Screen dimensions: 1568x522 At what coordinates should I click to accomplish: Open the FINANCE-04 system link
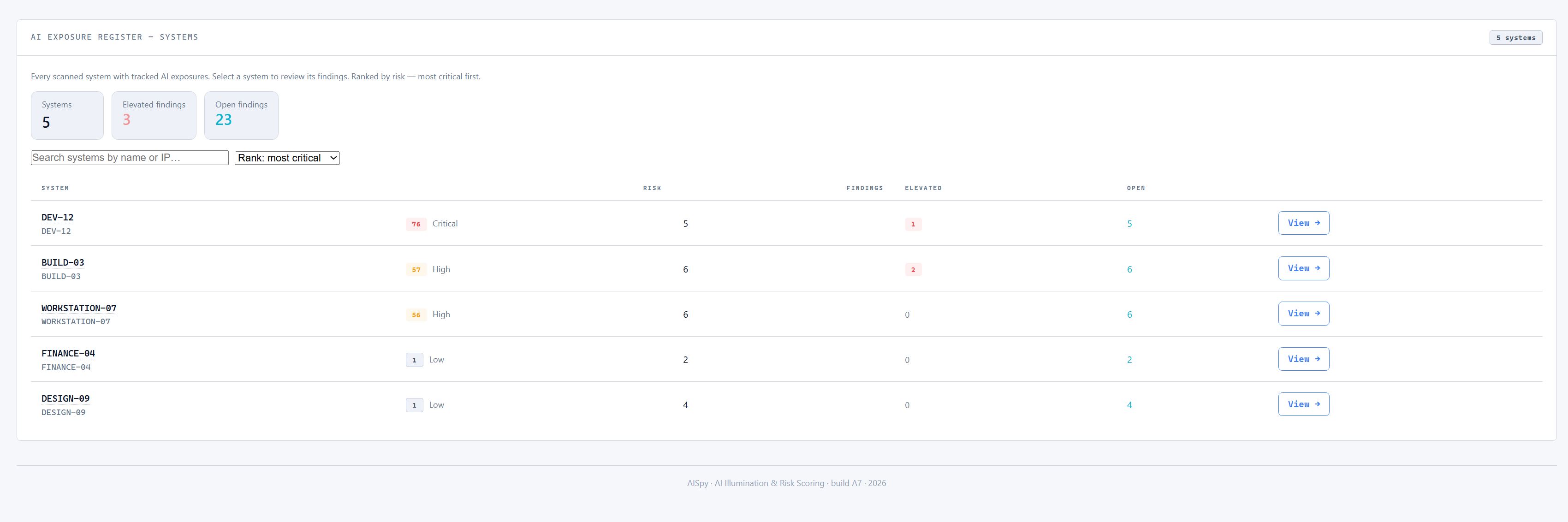68,354
